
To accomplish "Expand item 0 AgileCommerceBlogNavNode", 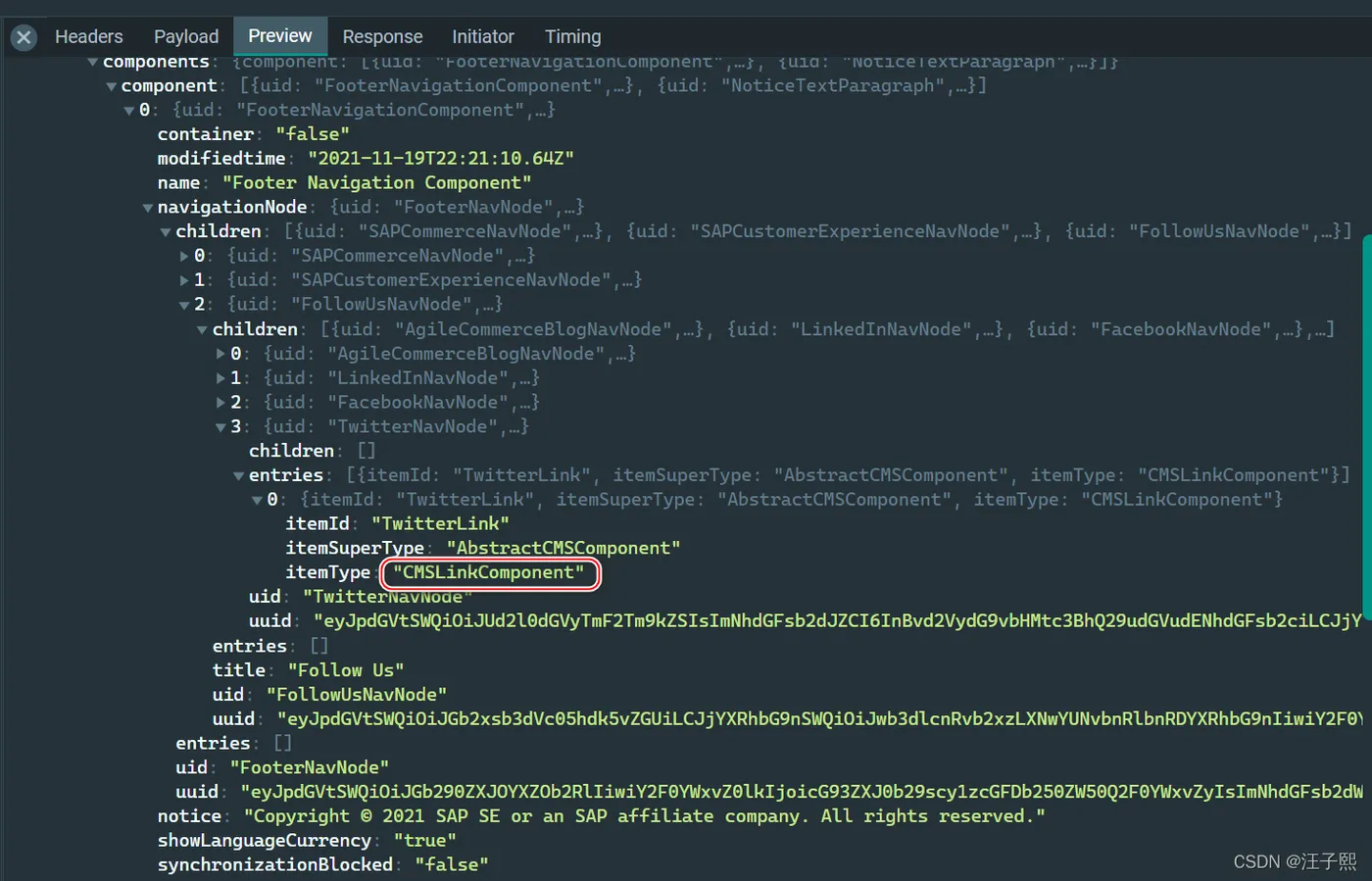I will 220,354.
